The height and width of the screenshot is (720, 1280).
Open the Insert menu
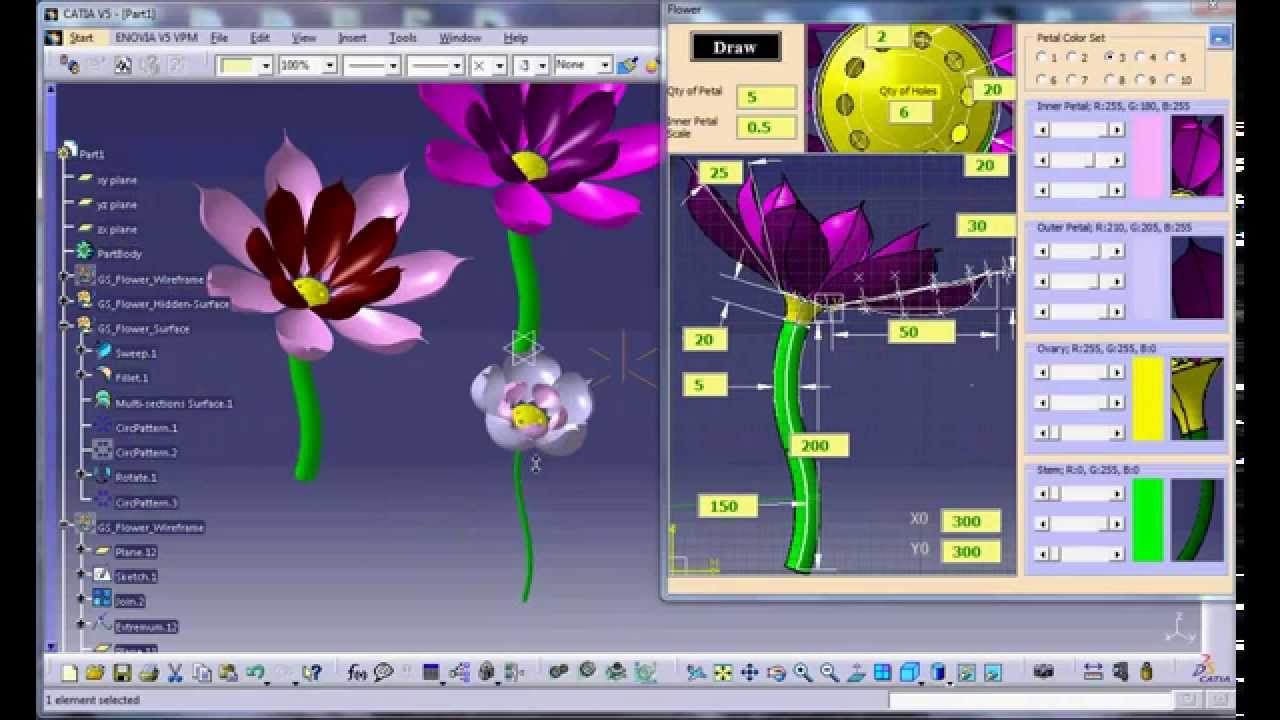click(352, 37)
